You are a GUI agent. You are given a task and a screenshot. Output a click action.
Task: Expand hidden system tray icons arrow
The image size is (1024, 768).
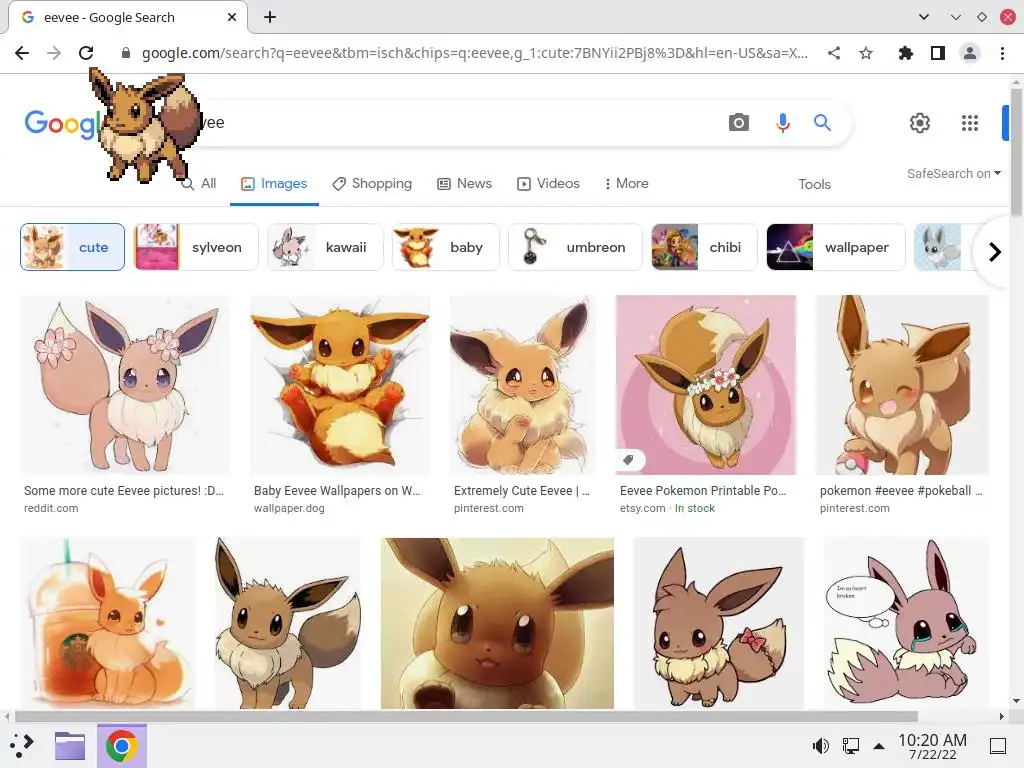[879, 746]
